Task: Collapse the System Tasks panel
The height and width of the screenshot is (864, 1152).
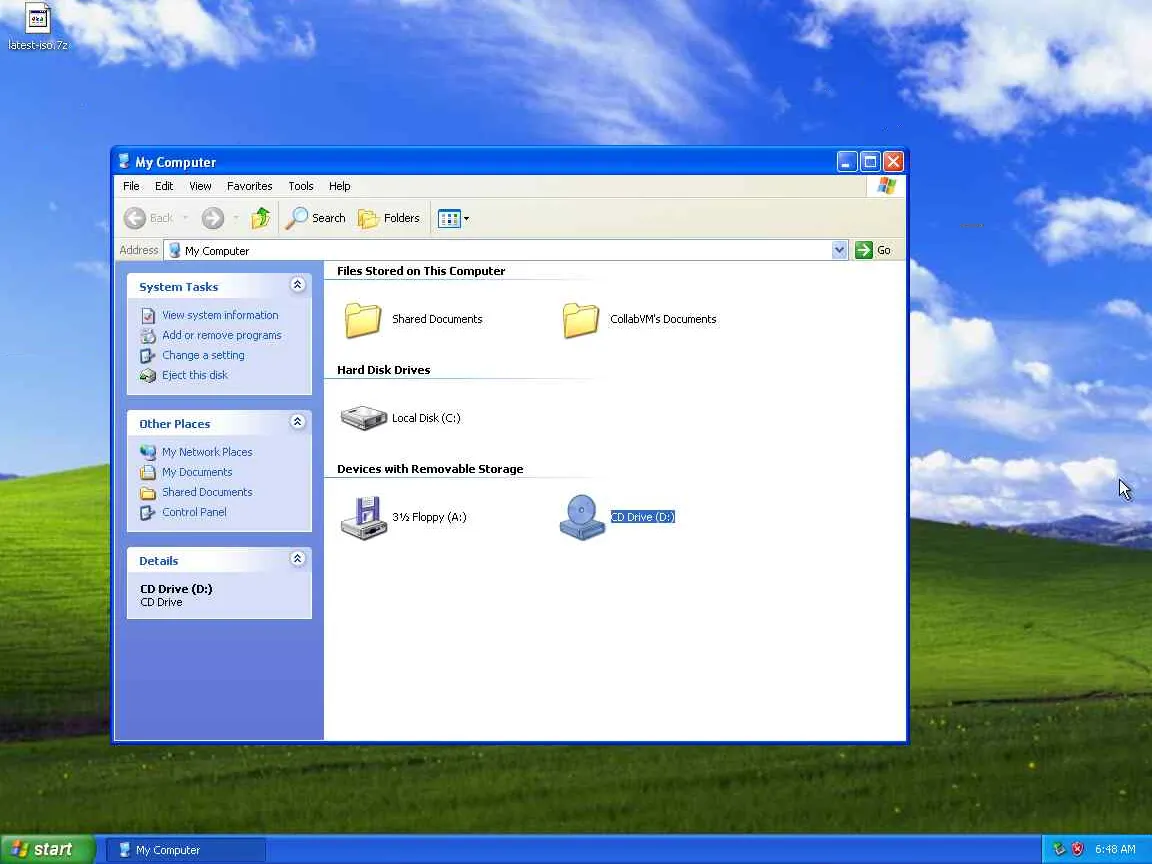Action: pyautogui.click(x=298, y=285)
